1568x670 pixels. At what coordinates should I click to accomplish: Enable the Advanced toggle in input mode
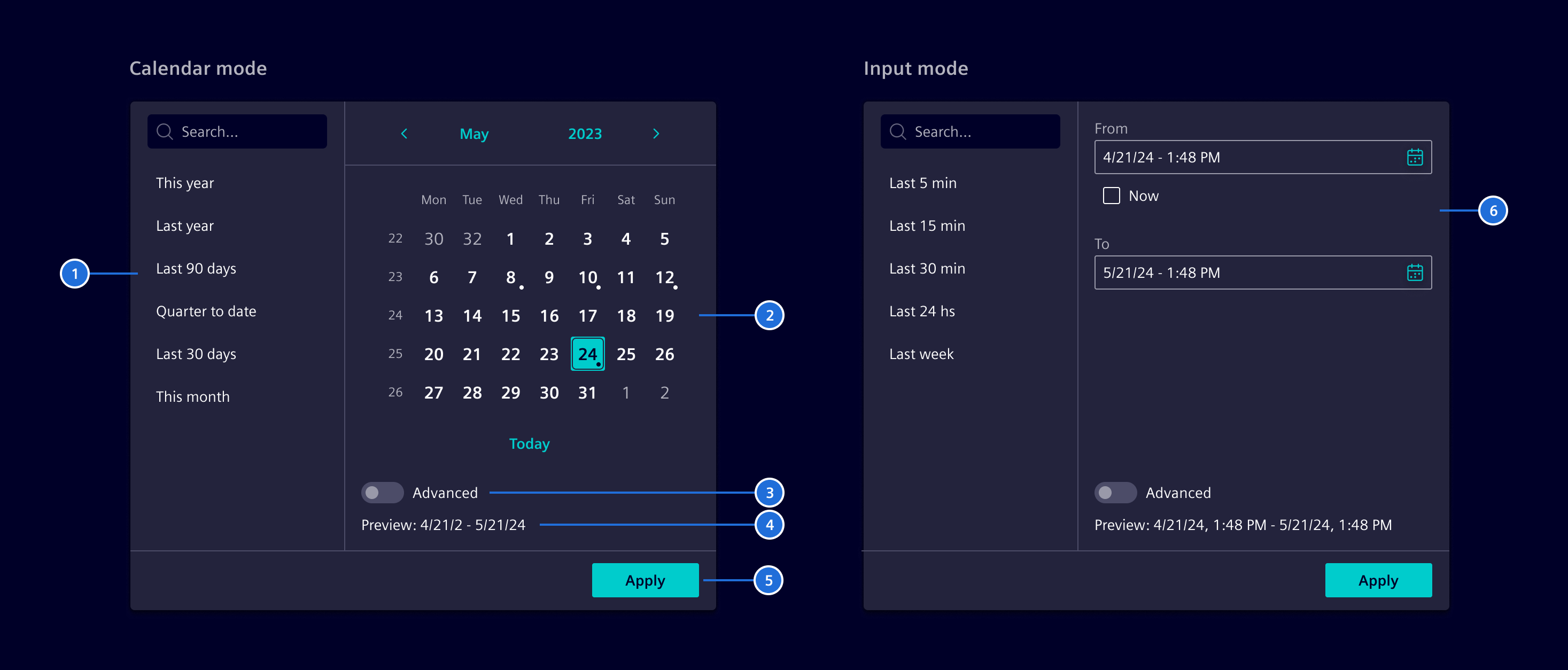[1115, 492]
